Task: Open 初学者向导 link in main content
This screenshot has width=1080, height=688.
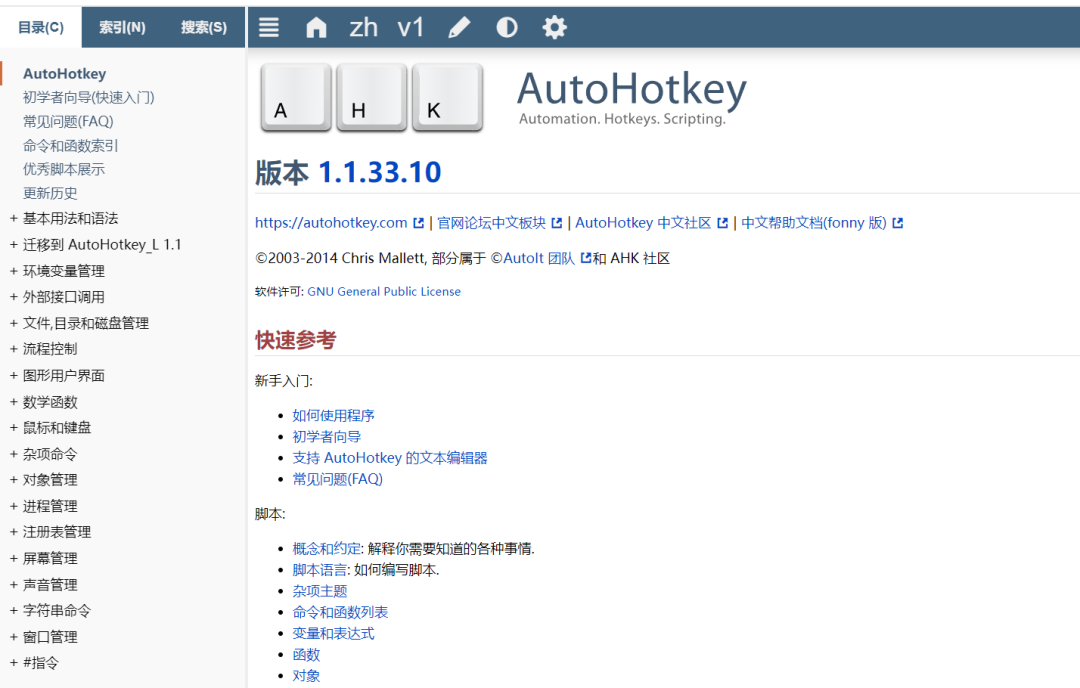Action: (x=326, y=437)
